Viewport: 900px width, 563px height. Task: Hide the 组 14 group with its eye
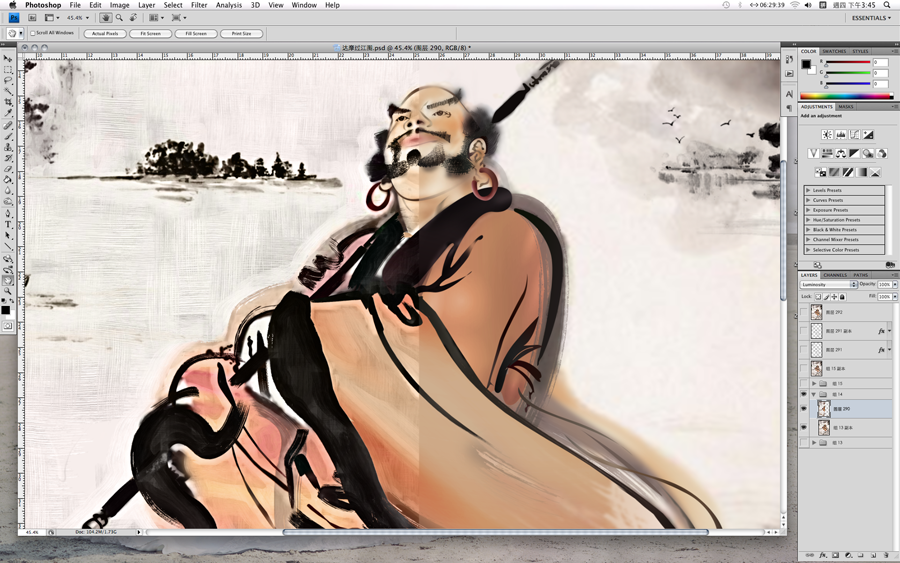tap(804, 394)
